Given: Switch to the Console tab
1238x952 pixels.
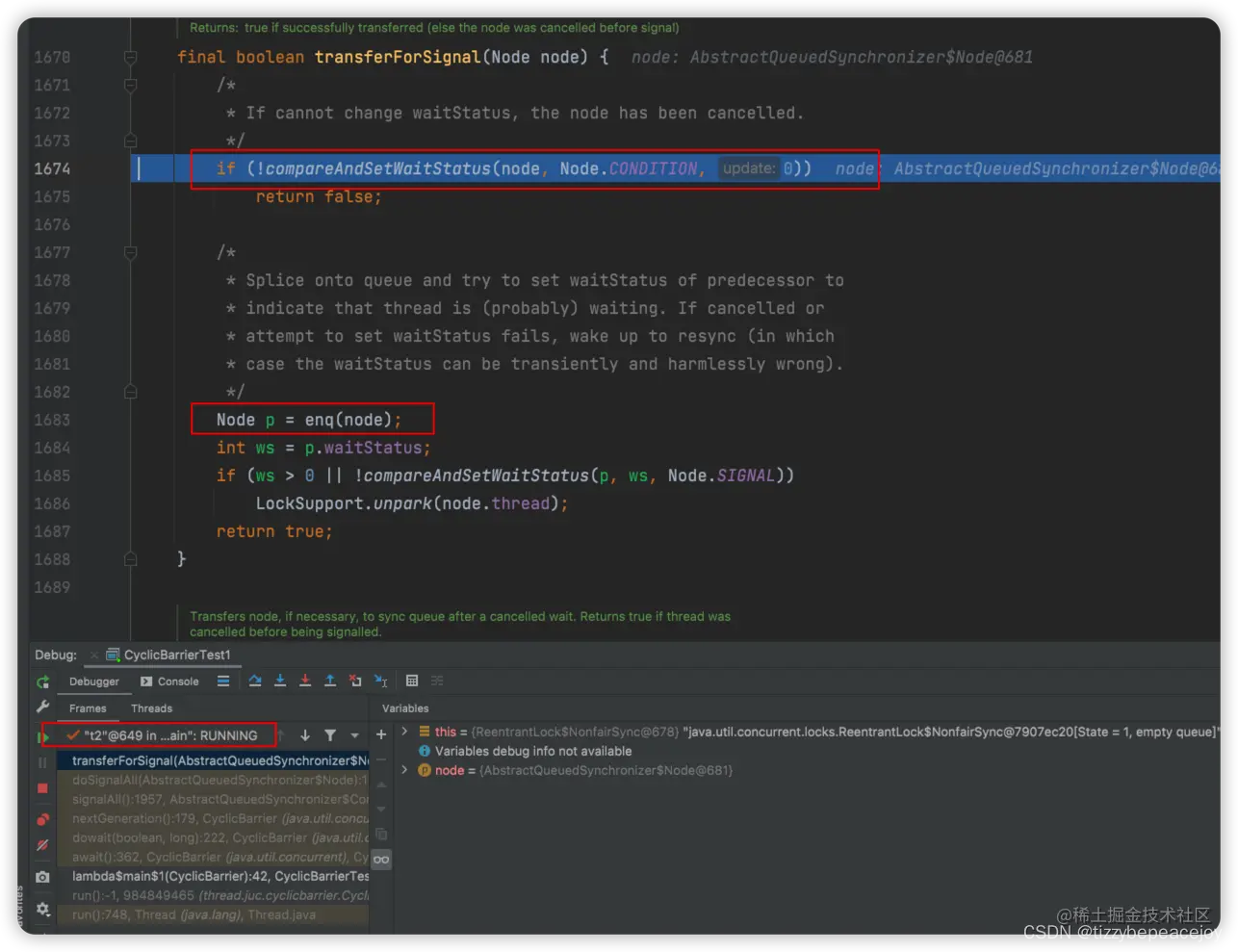Looking at the screenshot, I should point(169,682).
